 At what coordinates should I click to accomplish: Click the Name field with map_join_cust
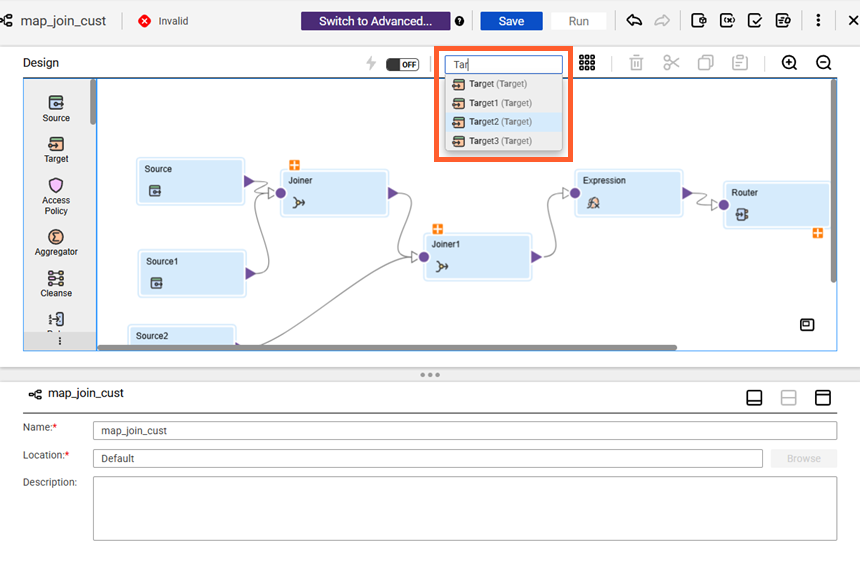coord(465,430)
